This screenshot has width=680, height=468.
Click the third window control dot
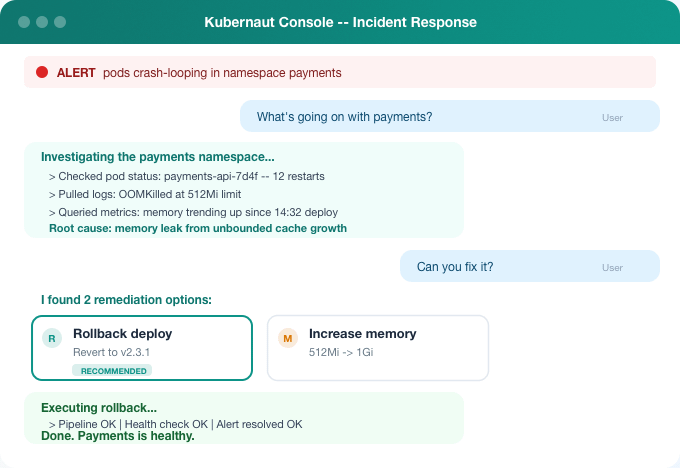click(x=60, y=22)
